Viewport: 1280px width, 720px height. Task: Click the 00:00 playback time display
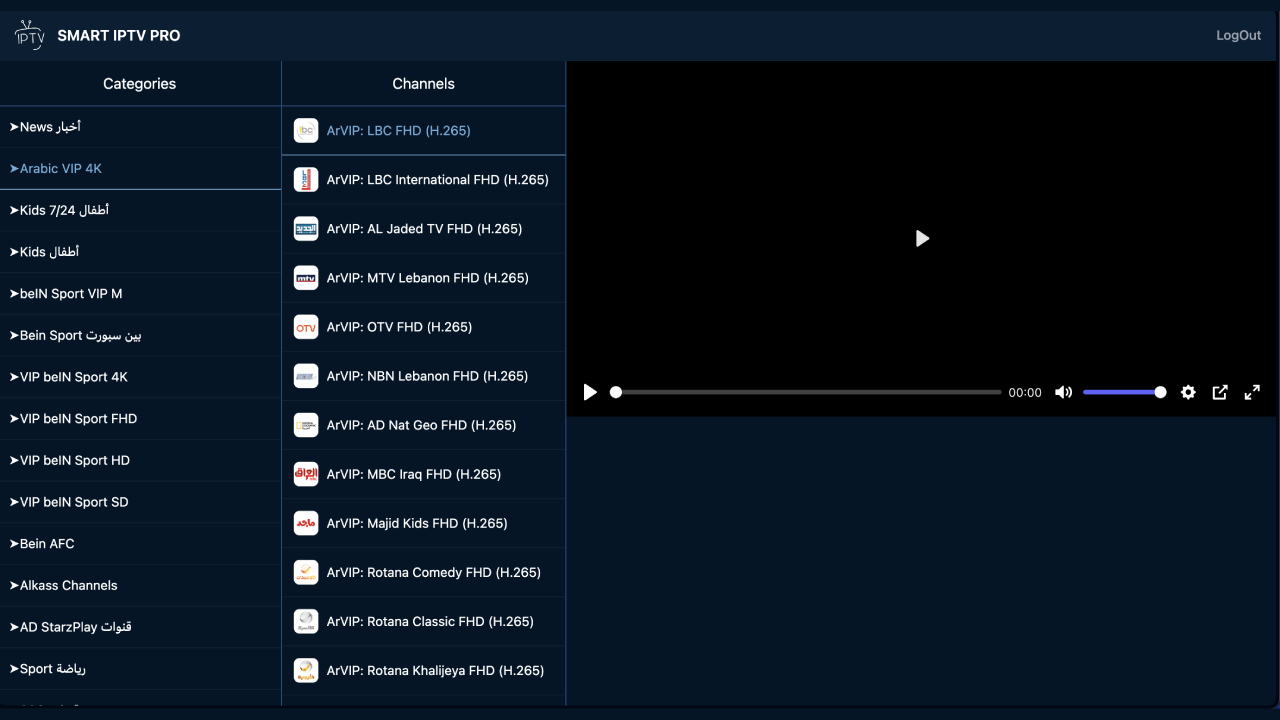click(1025, 393)
